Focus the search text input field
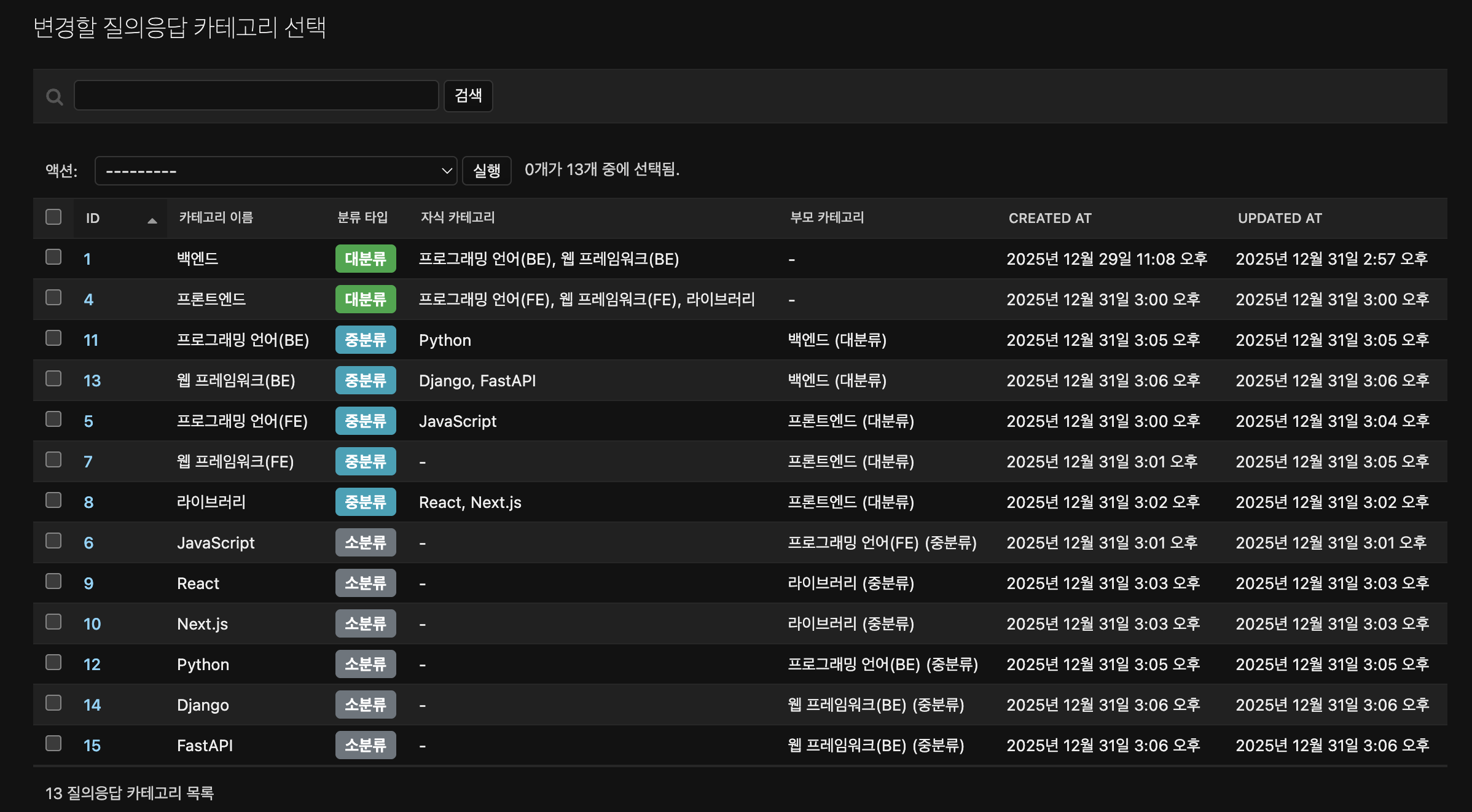Screen dimensions: 1472x812 point(256,96)
